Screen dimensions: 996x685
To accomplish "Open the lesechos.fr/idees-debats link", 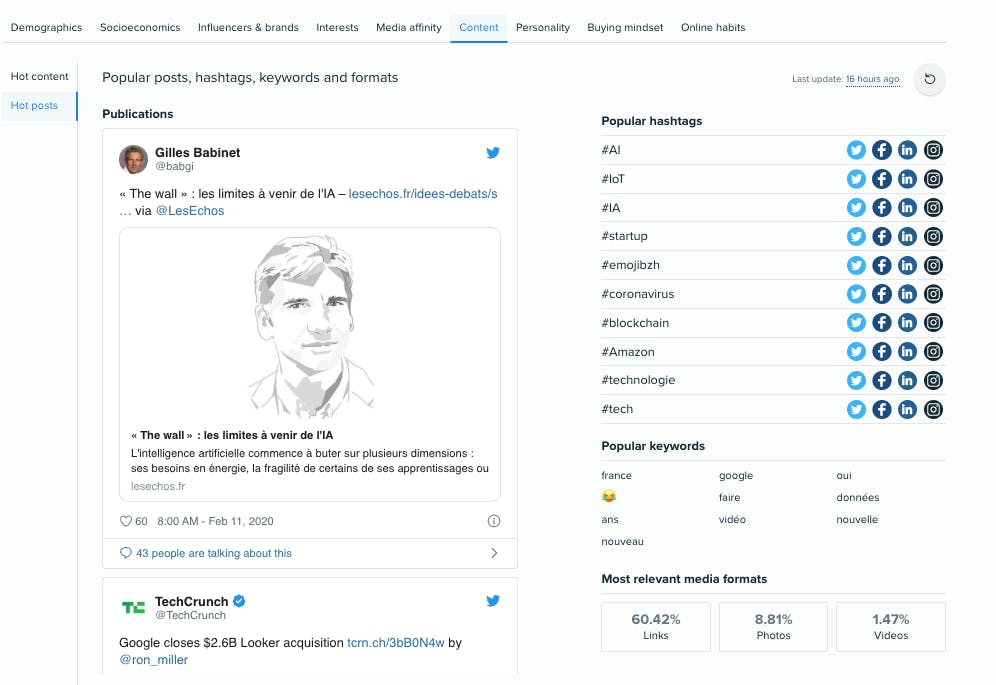I will click(x=423, y=194).
